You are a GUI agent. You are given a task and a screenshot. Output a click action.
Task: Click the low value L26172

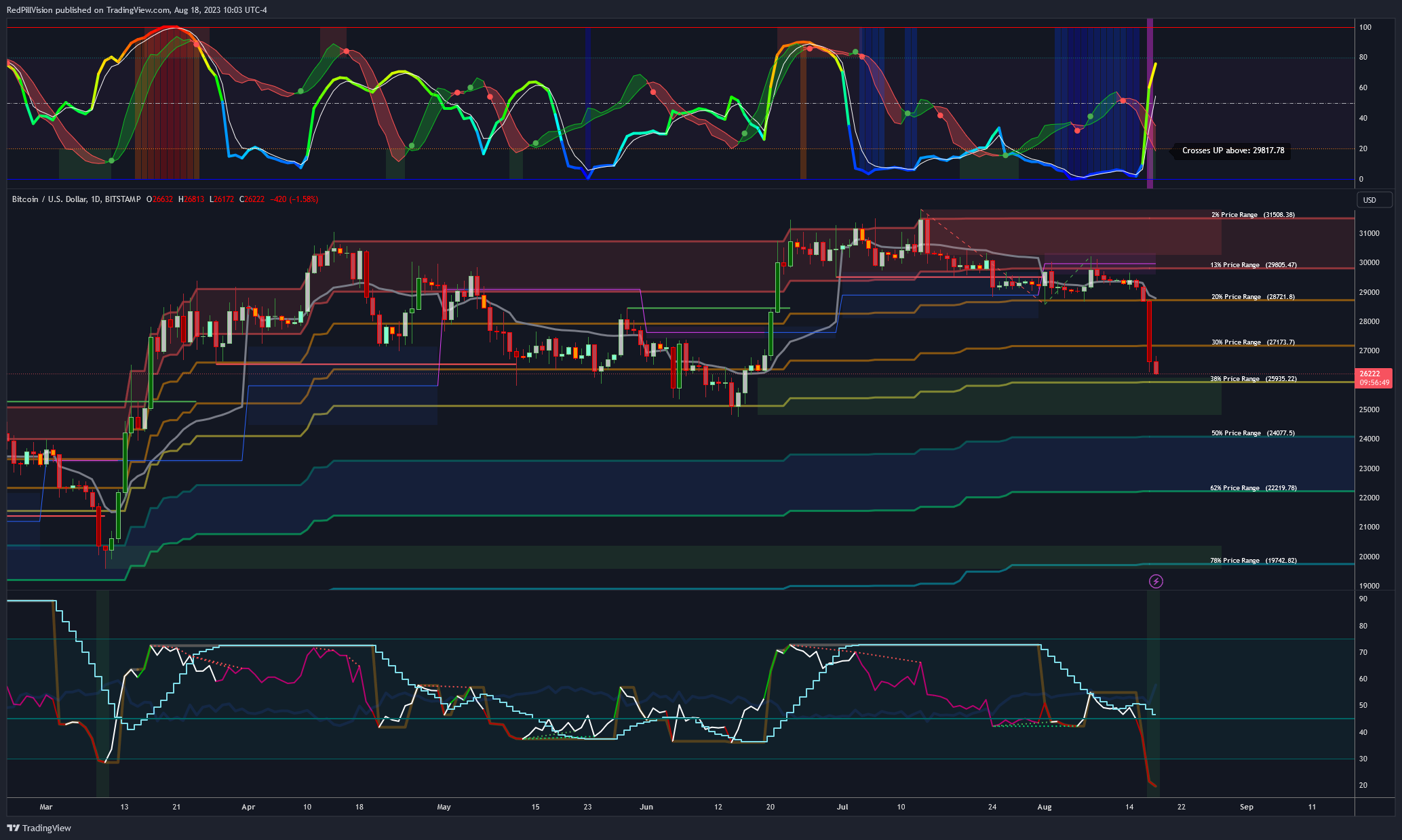point(222,199)
